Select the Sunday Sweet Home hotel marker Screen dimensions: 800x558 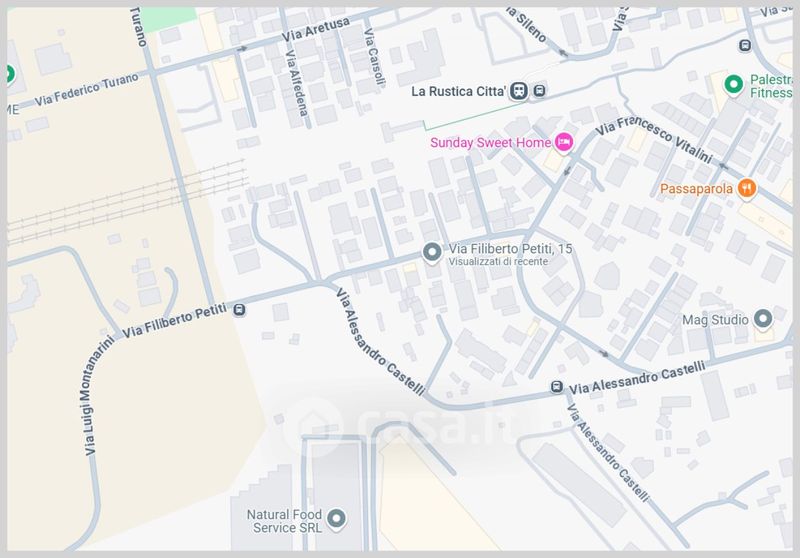(x=563, y=142)
